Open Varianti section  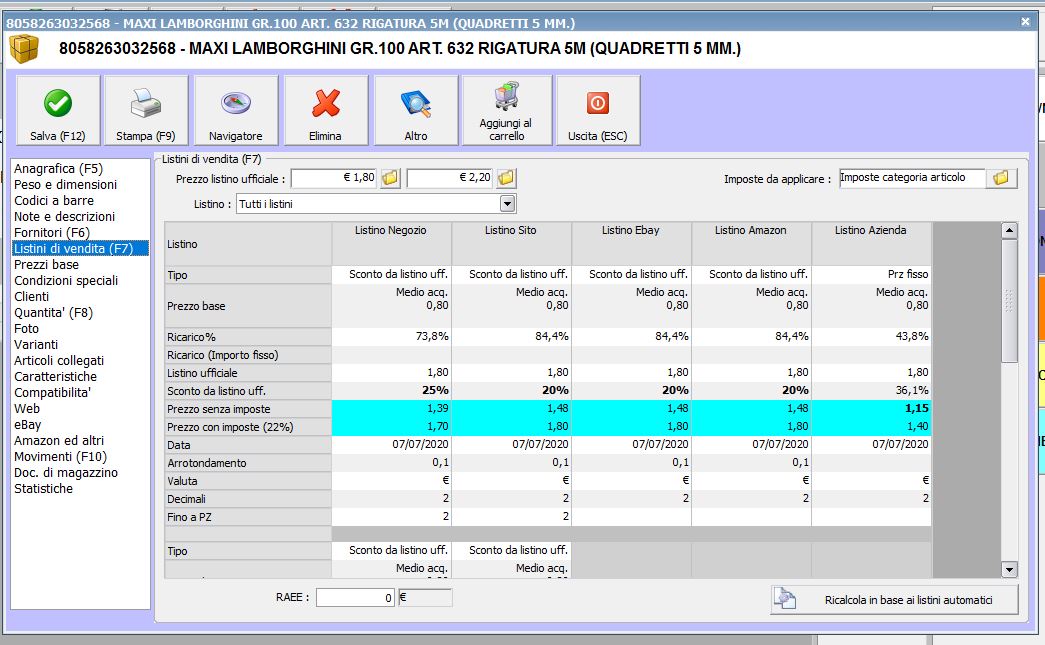coord(36,344)
